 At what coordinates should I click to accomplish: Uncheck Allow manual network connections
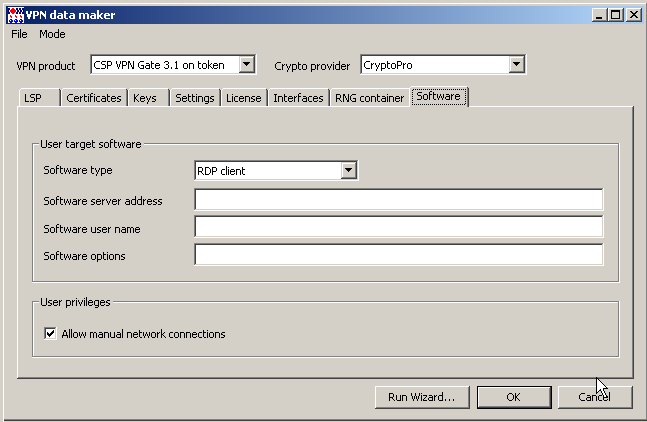pyautogui.click(x=50, y=334)
